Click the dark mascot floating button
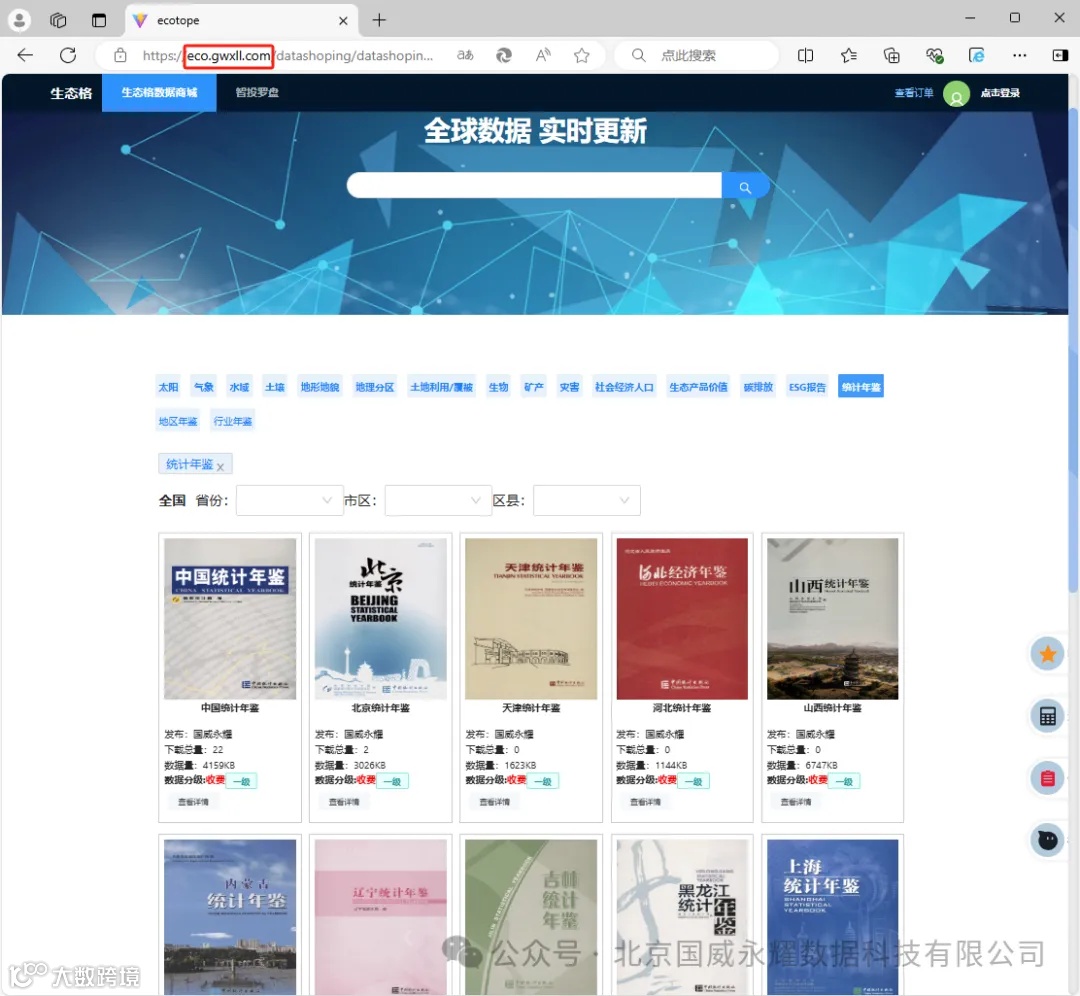 point(1048,840)
